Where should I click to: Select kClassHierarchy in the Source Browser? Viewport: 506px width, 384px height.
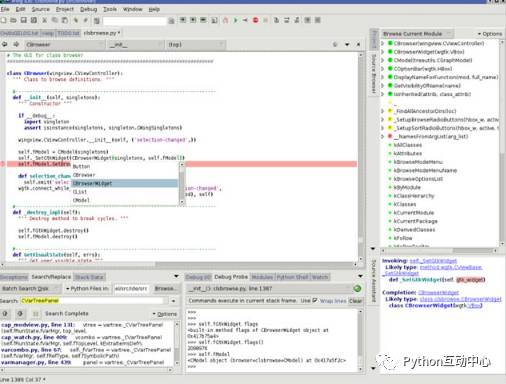tap(414, 196)
